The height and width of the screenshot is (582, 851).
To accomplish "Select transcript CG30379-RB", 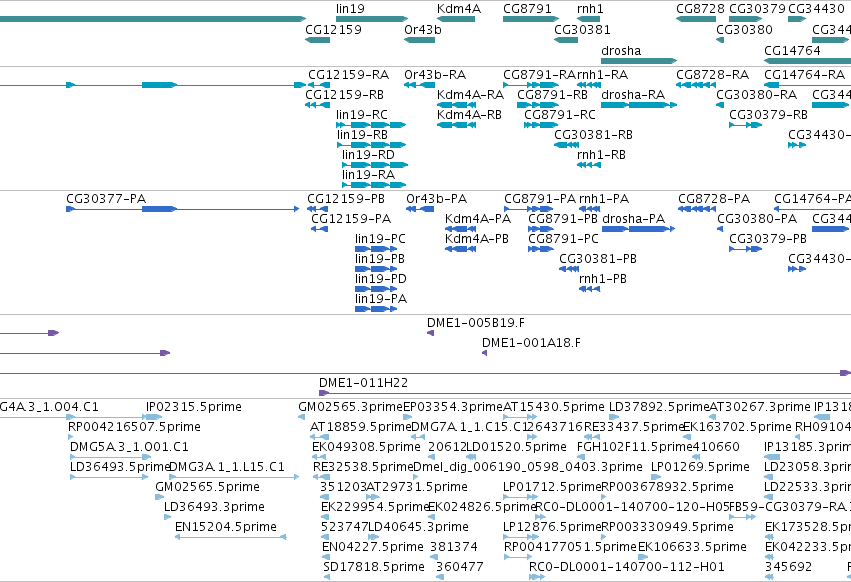I will tap(746, 125).
